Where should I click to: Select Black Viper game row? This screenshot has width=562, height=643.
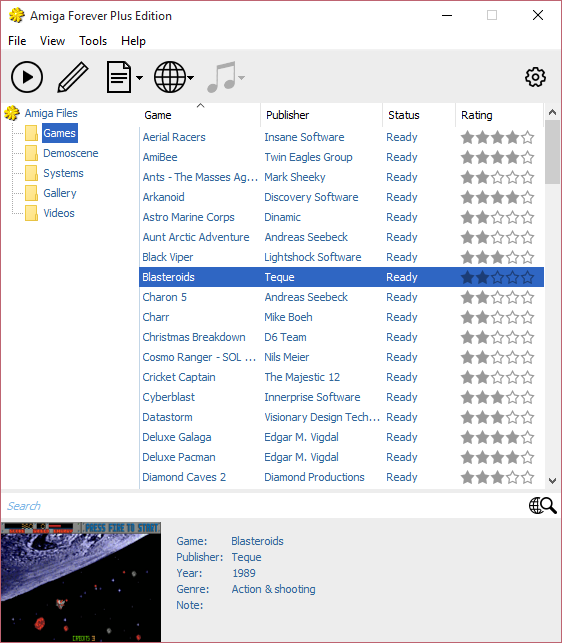pyautogui.click(x=342, y=257)
